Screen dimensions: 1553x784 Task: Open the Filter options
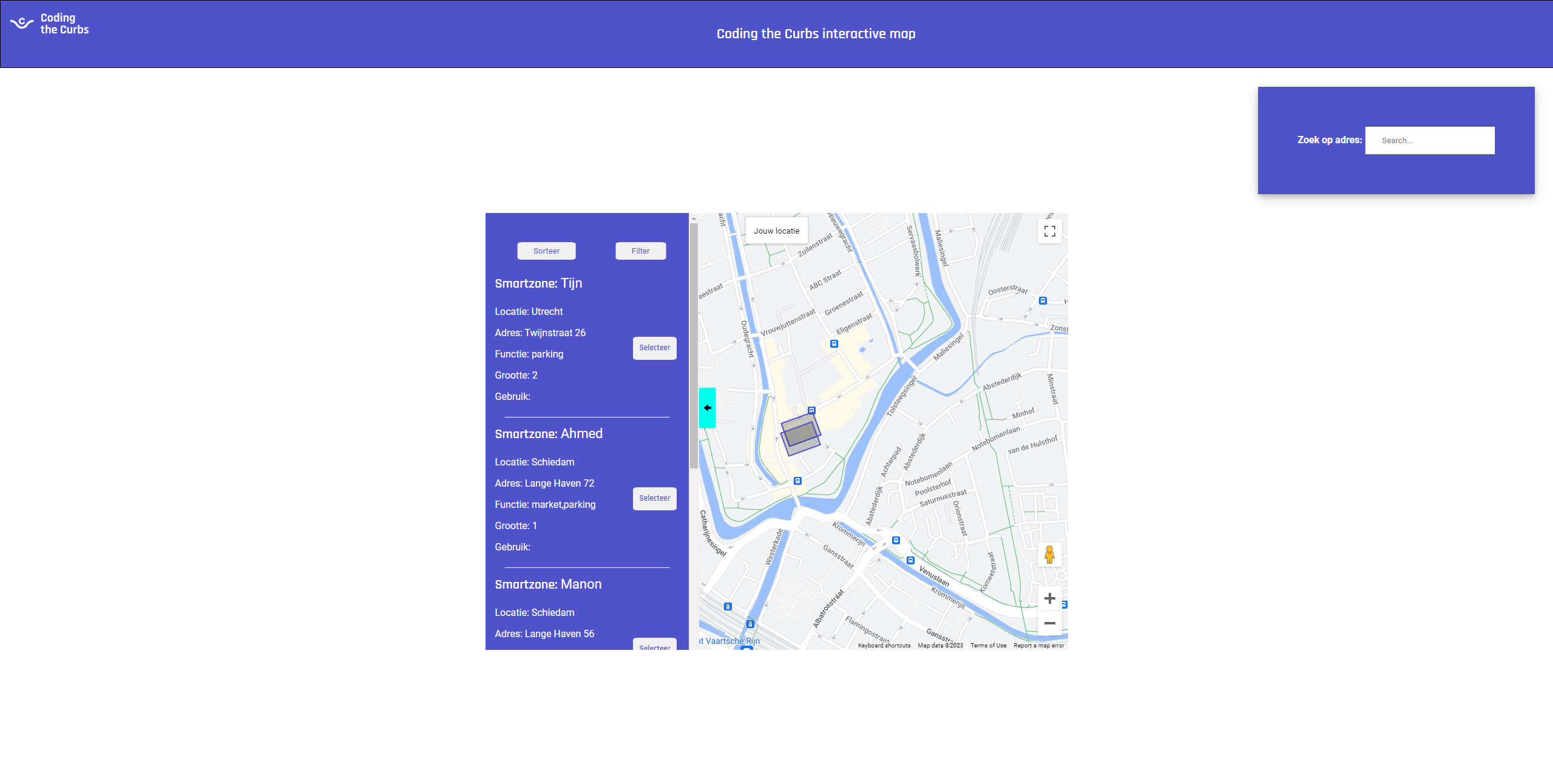pyautogui.click(x=640, y=251)
